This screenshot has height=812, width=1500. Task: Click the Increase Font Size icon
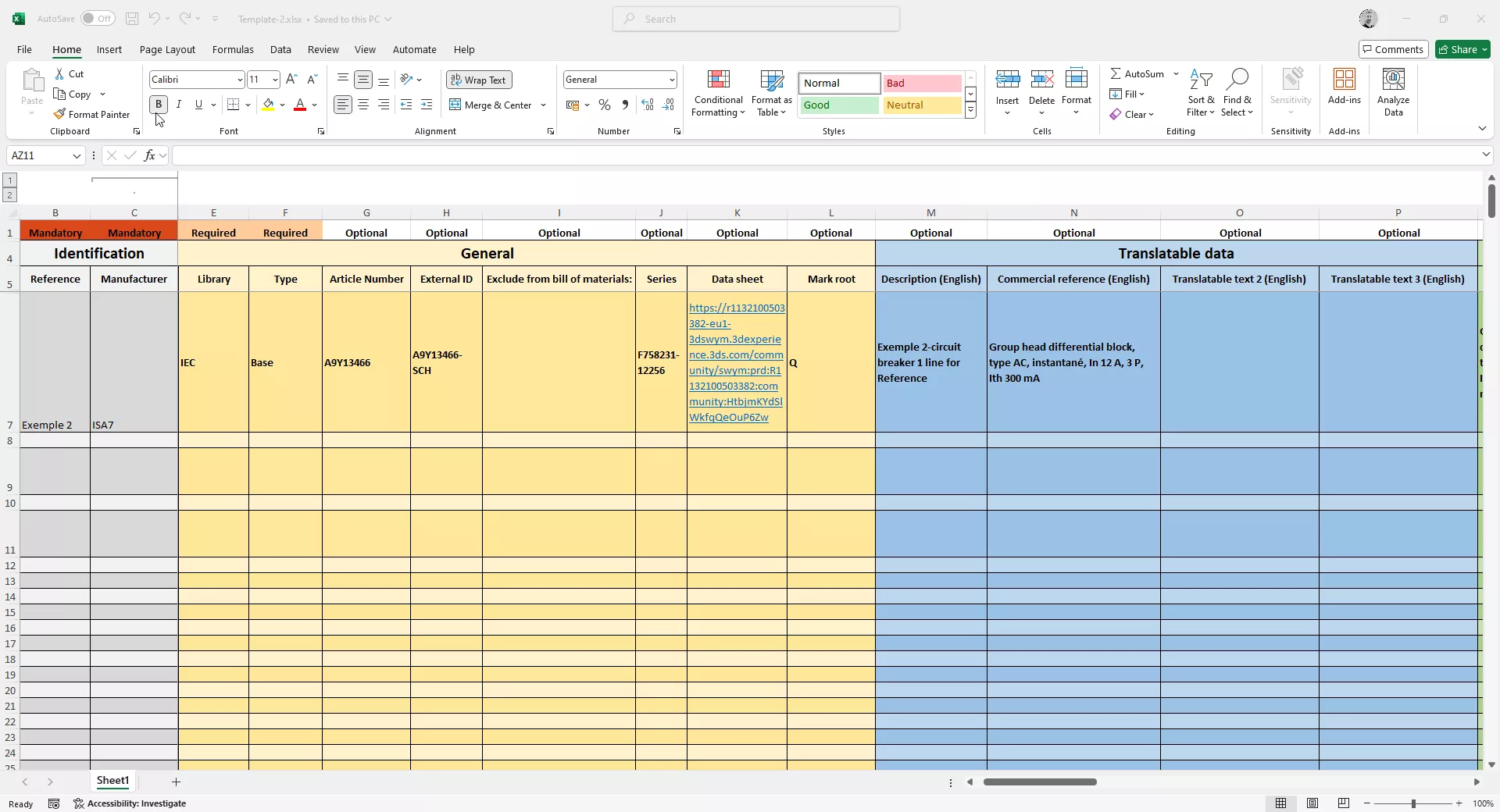291,80
